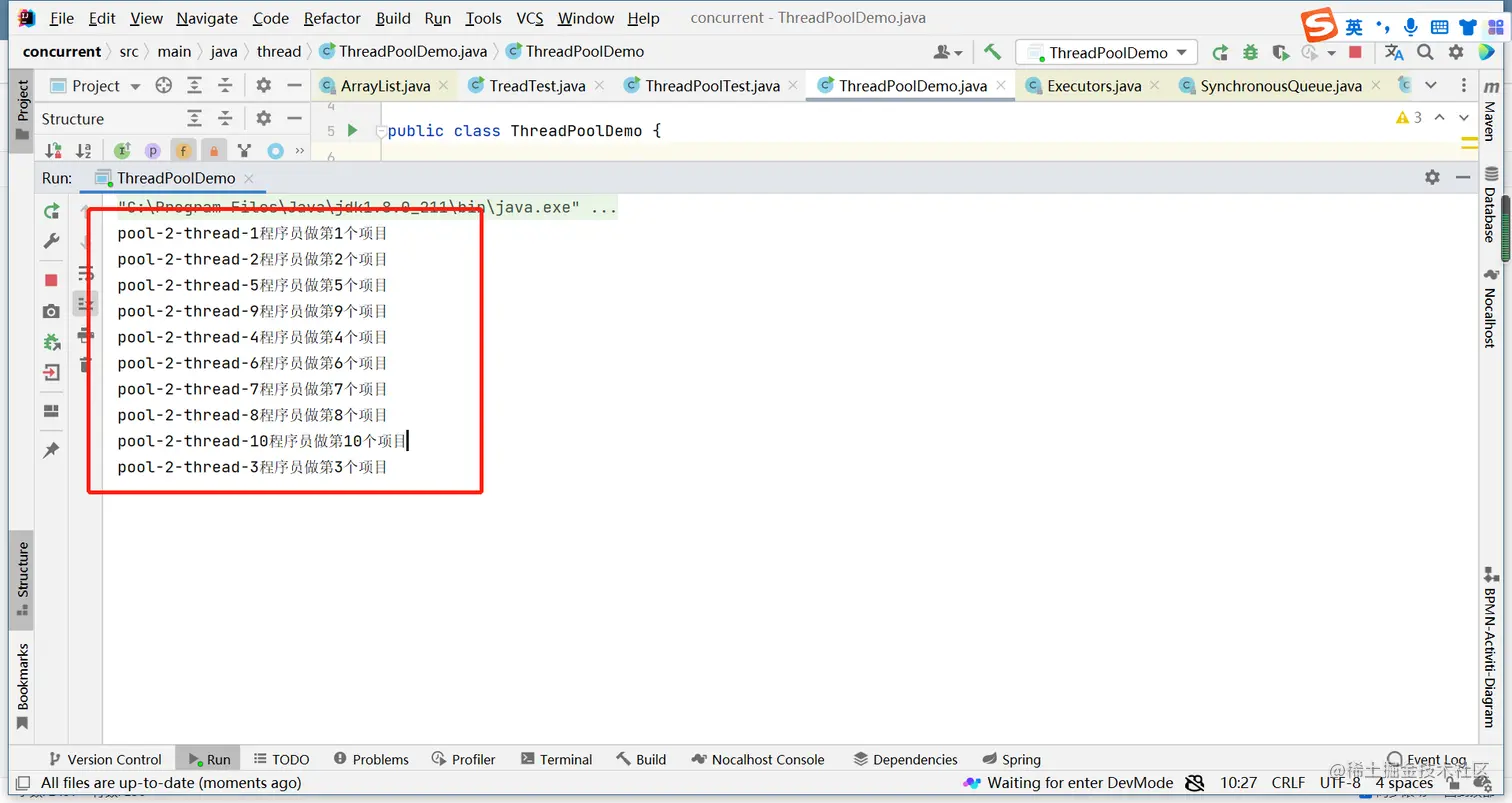Switch to Executors.java tab
Screen dimensions: 1512x803
pyautogui.click(x=1094, y=86)
